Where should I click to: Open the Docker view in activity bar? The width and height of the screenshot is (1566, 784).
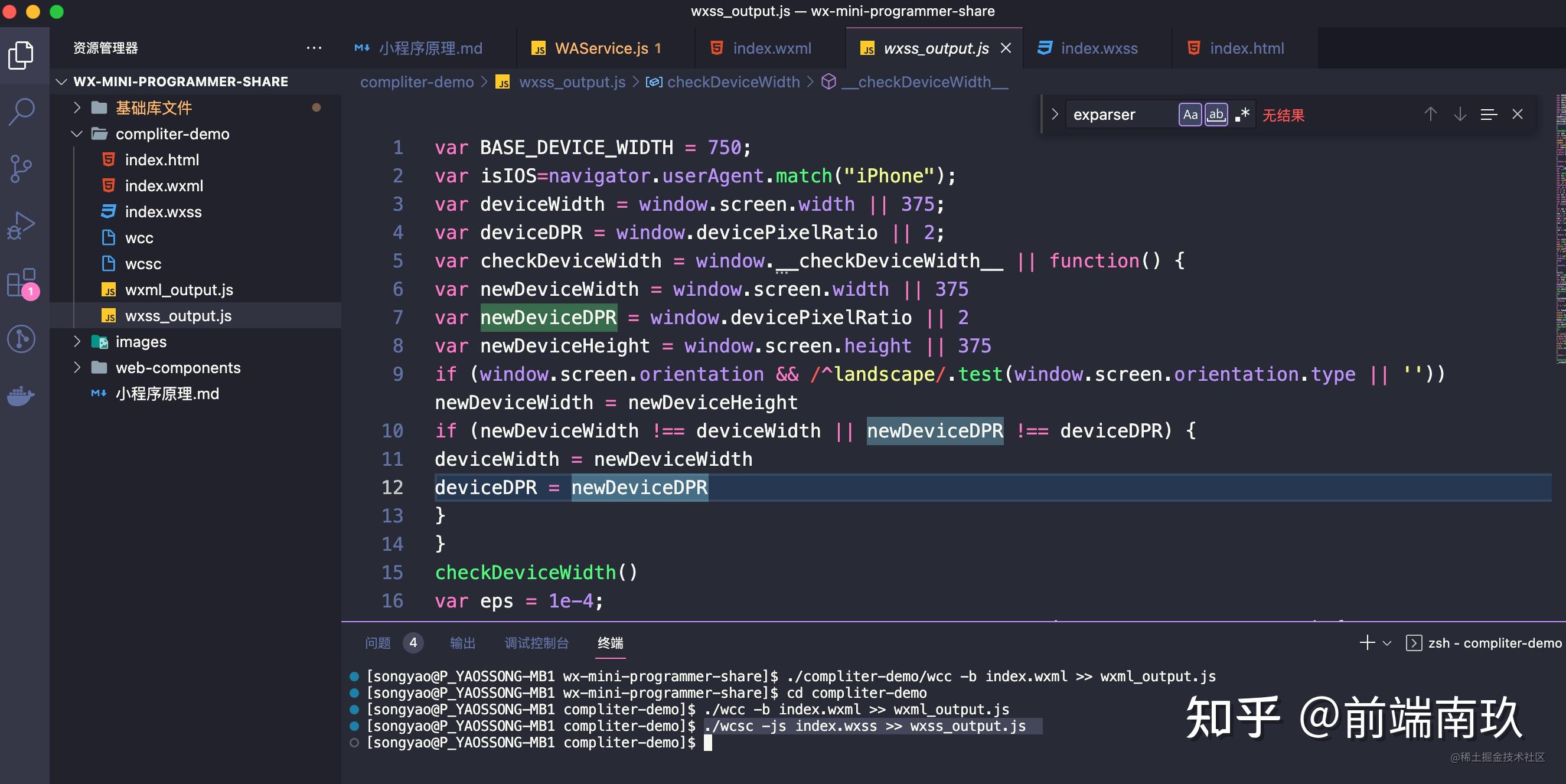coord(22,396)
